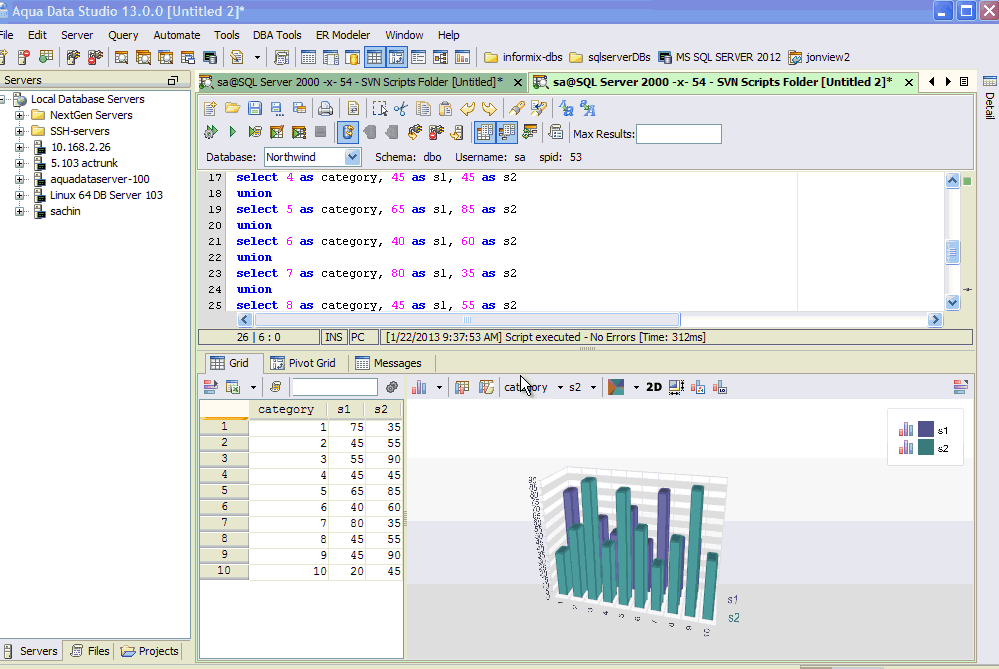Click the chart type bar icon in grid toolbar

pyautogui.click(x=419, y=387)
